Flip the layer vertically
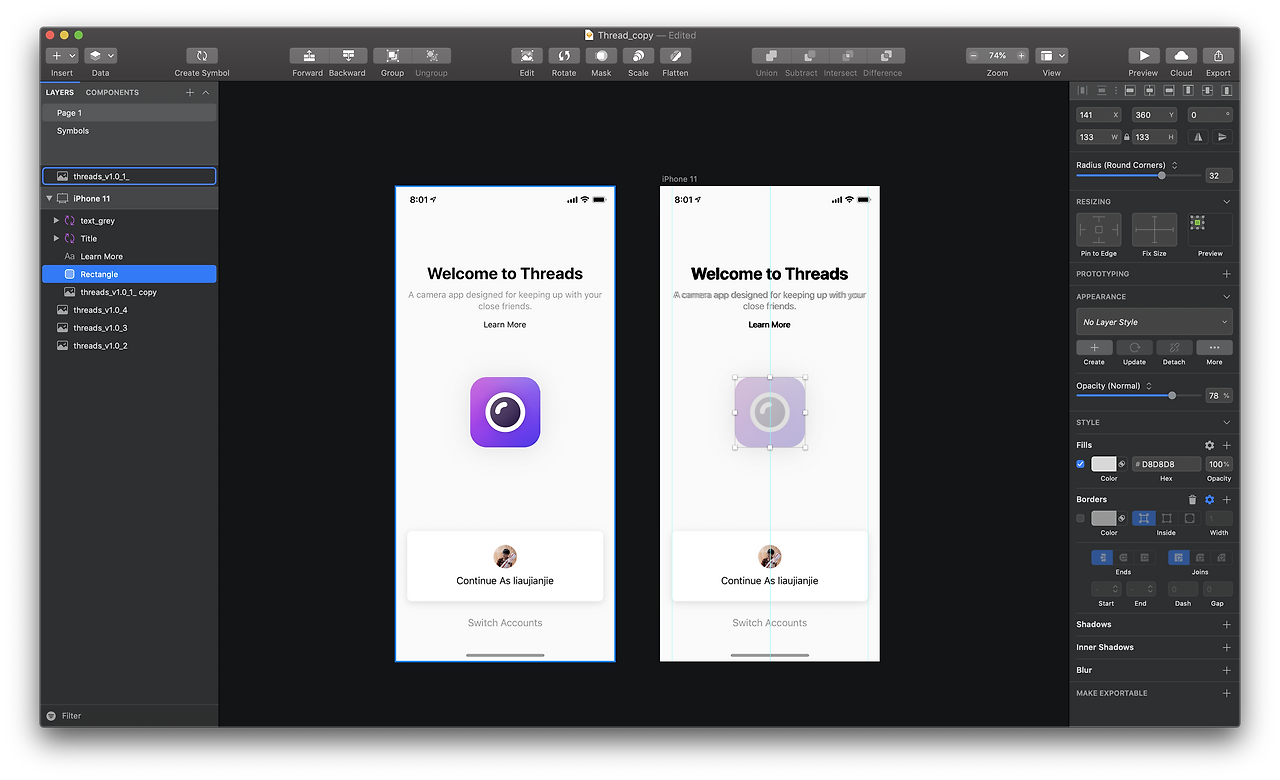The width and height of the screenshot is (1280, 780). [x=1222, y=137]
